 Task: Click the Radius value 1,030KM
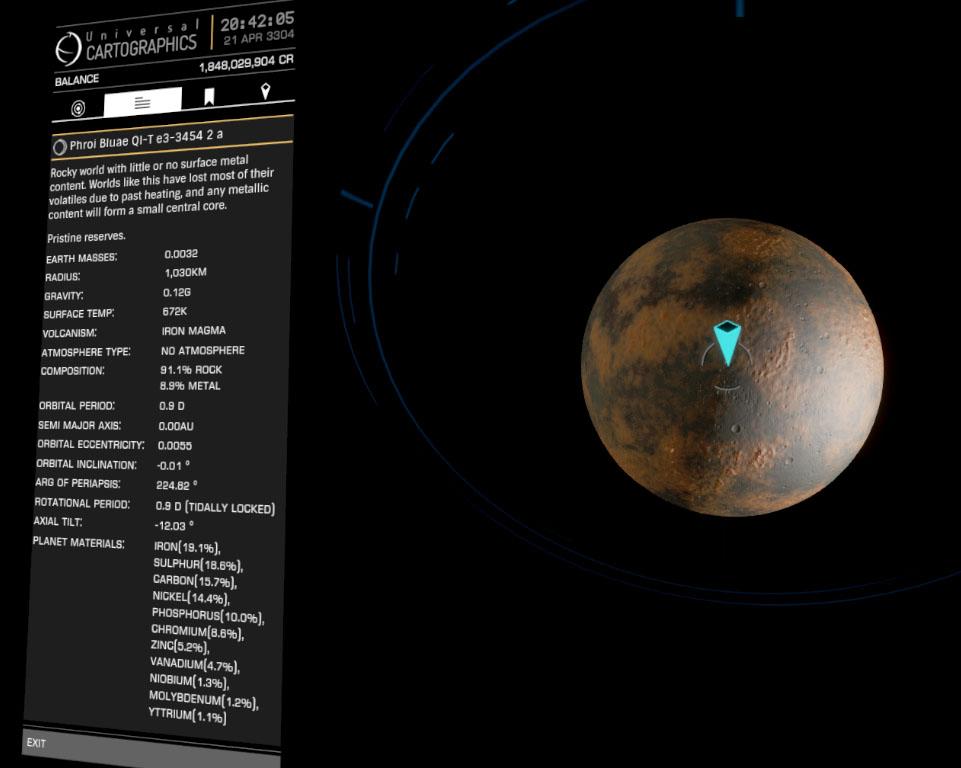186,273
